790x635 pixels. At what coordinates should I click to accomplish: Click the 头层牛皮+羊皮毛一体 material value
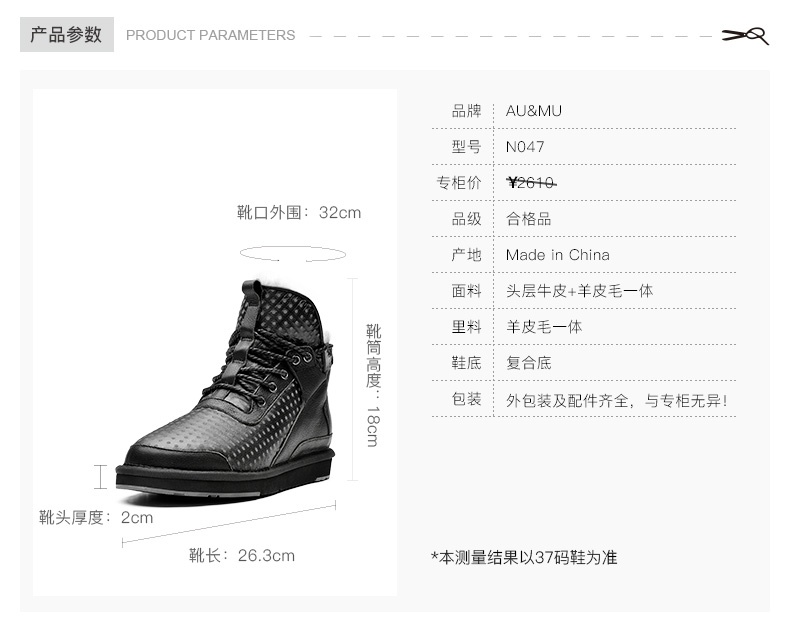point(579,291)
